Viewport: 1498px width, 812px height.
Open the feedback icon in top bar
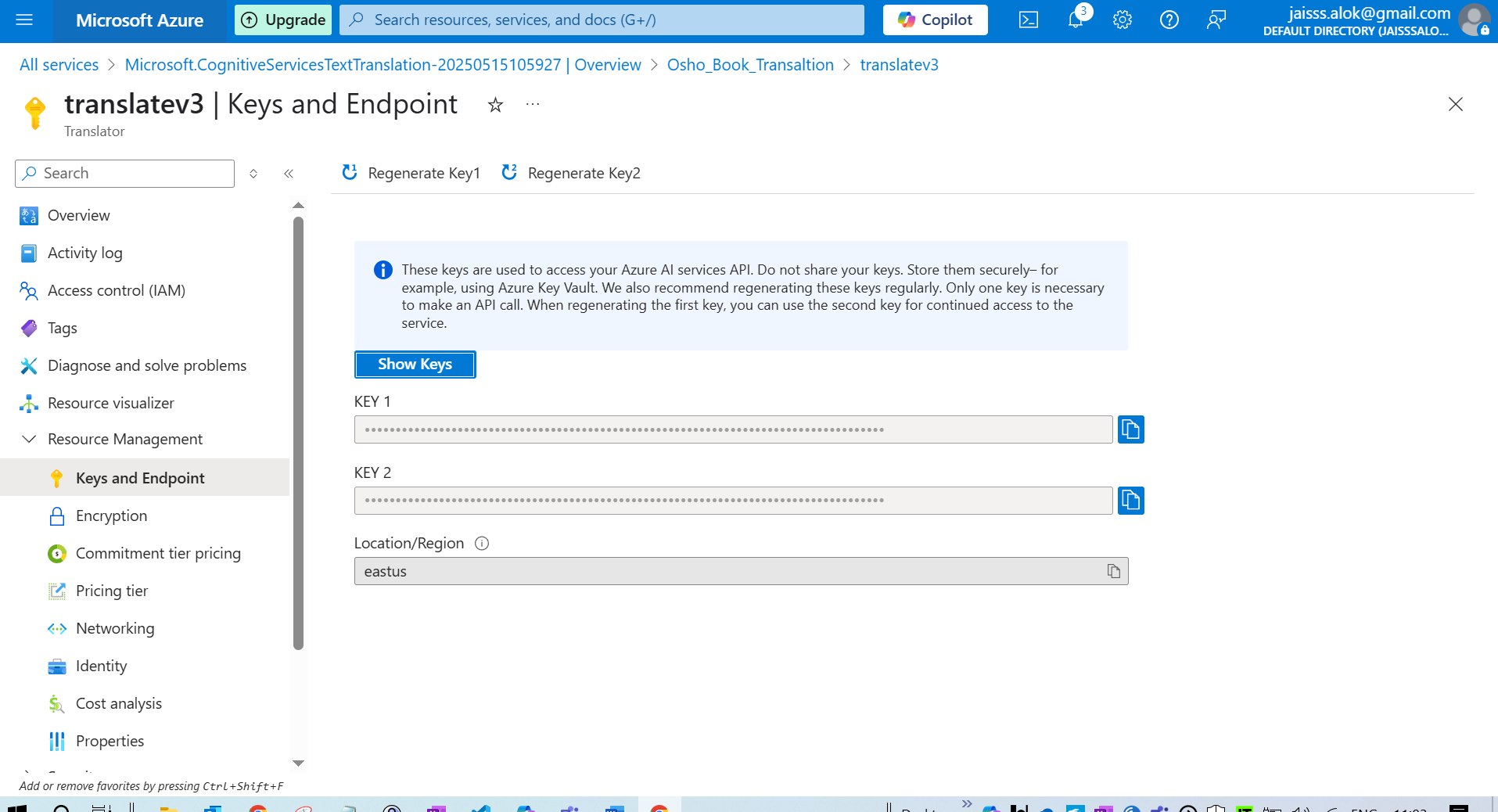pos(1216,20)
